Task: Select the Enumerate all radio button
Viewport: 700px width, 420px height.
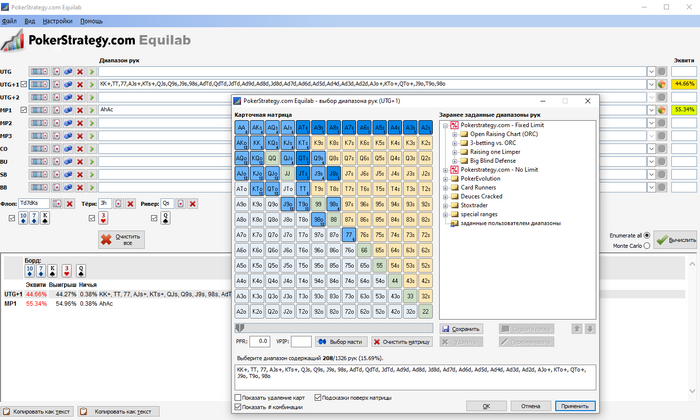Action: click(x=647, y=235)
